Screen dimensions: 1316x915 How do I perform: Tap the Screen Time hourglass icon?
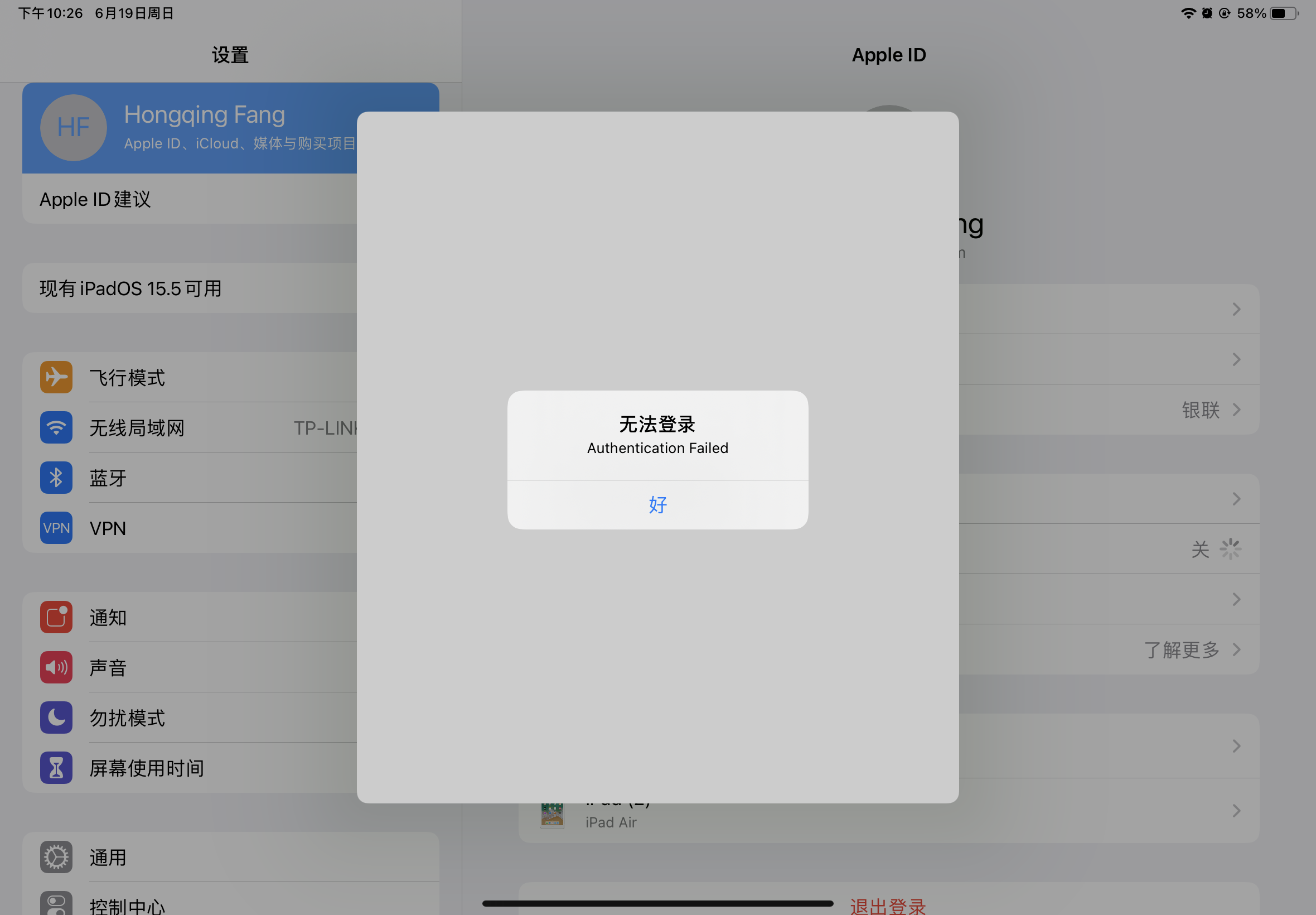coord(56,768)
